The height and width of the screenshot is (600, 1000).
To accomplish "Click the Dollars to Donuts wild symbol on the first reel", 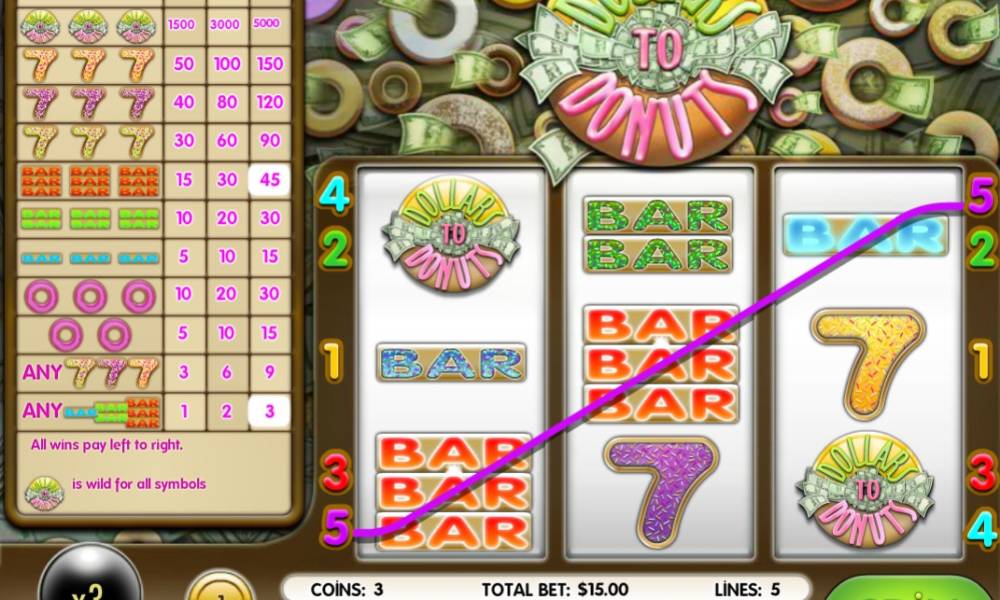I will click(450, 235).
